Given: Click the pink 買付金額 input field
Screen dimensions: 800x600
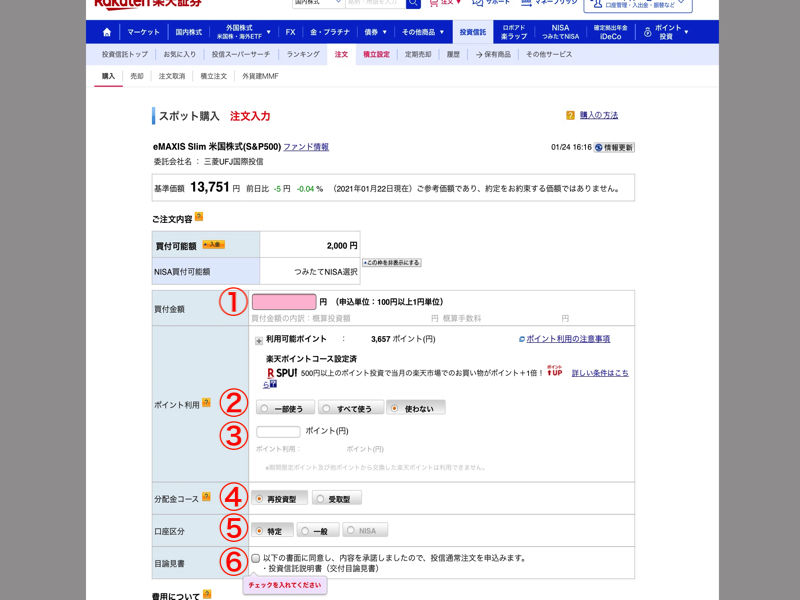Looking at the screenshot, I should pos(283,302).
